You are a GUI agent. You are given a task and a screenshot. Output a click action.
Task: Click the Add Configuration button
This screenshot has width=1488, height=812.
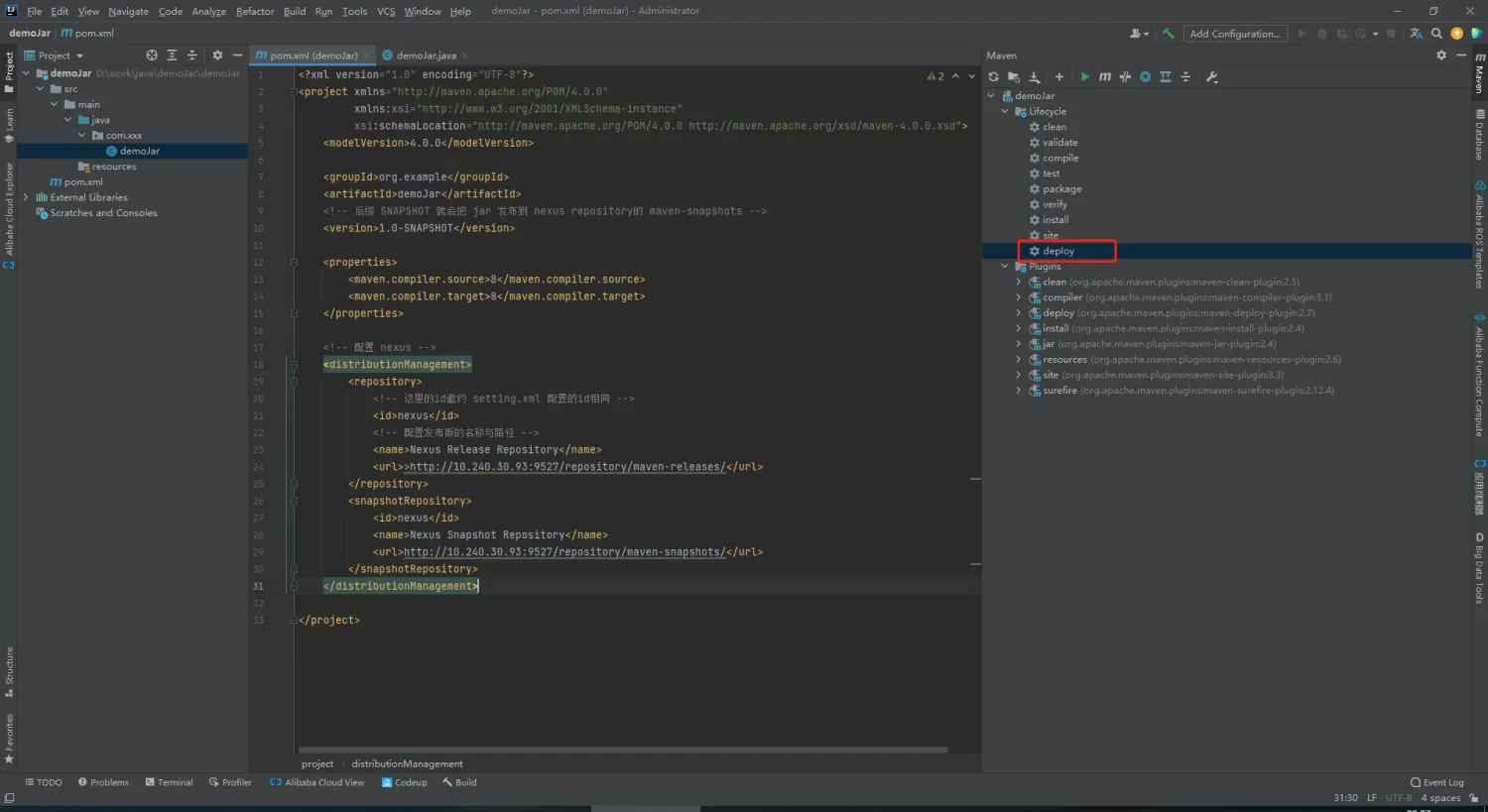click(x=1234, y=34)
